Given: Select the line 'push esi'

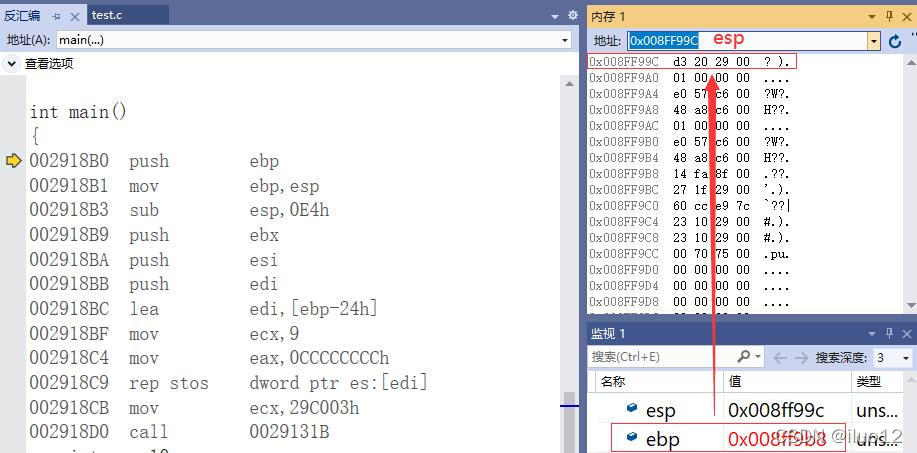Looking at the screenshot, I should (x=154, y=260).
